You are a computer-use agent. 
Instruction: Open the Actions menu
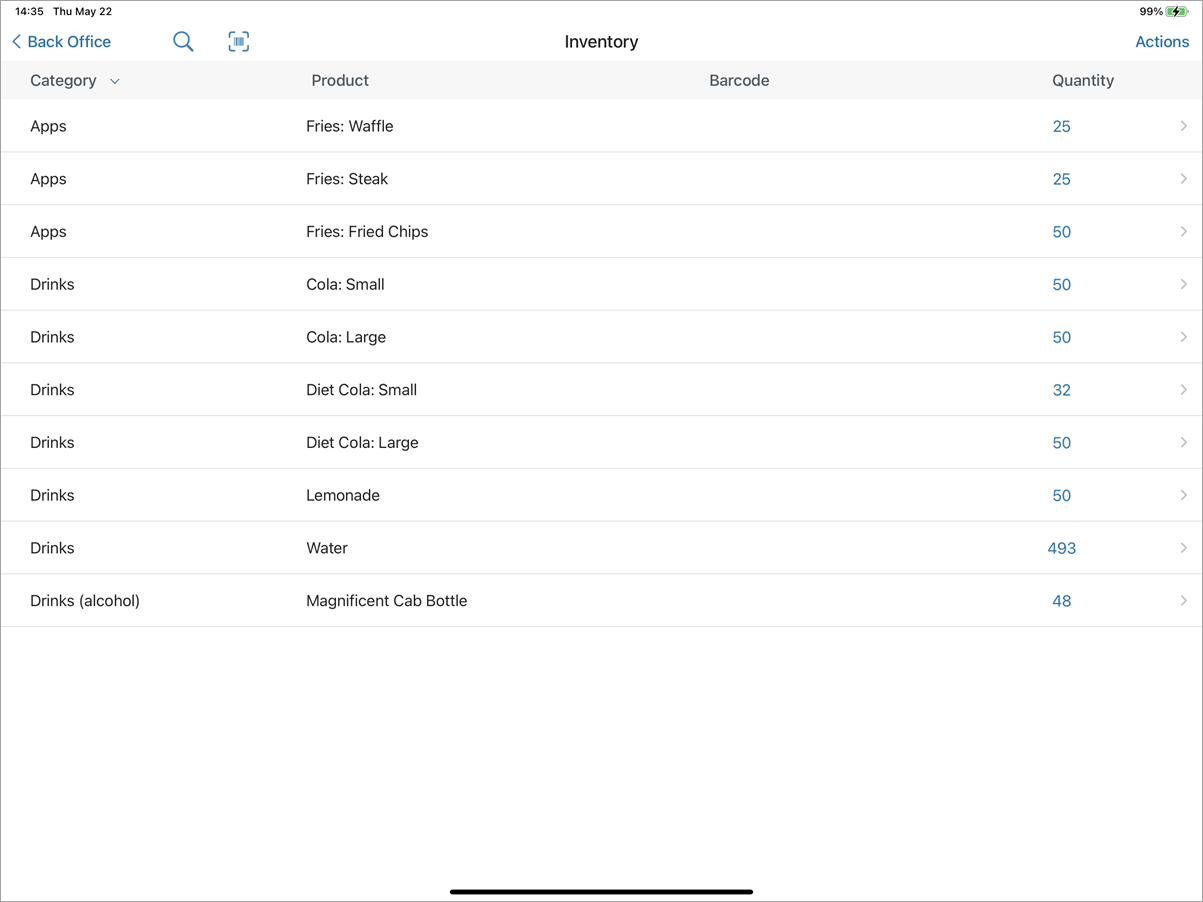click(1161, 41)
